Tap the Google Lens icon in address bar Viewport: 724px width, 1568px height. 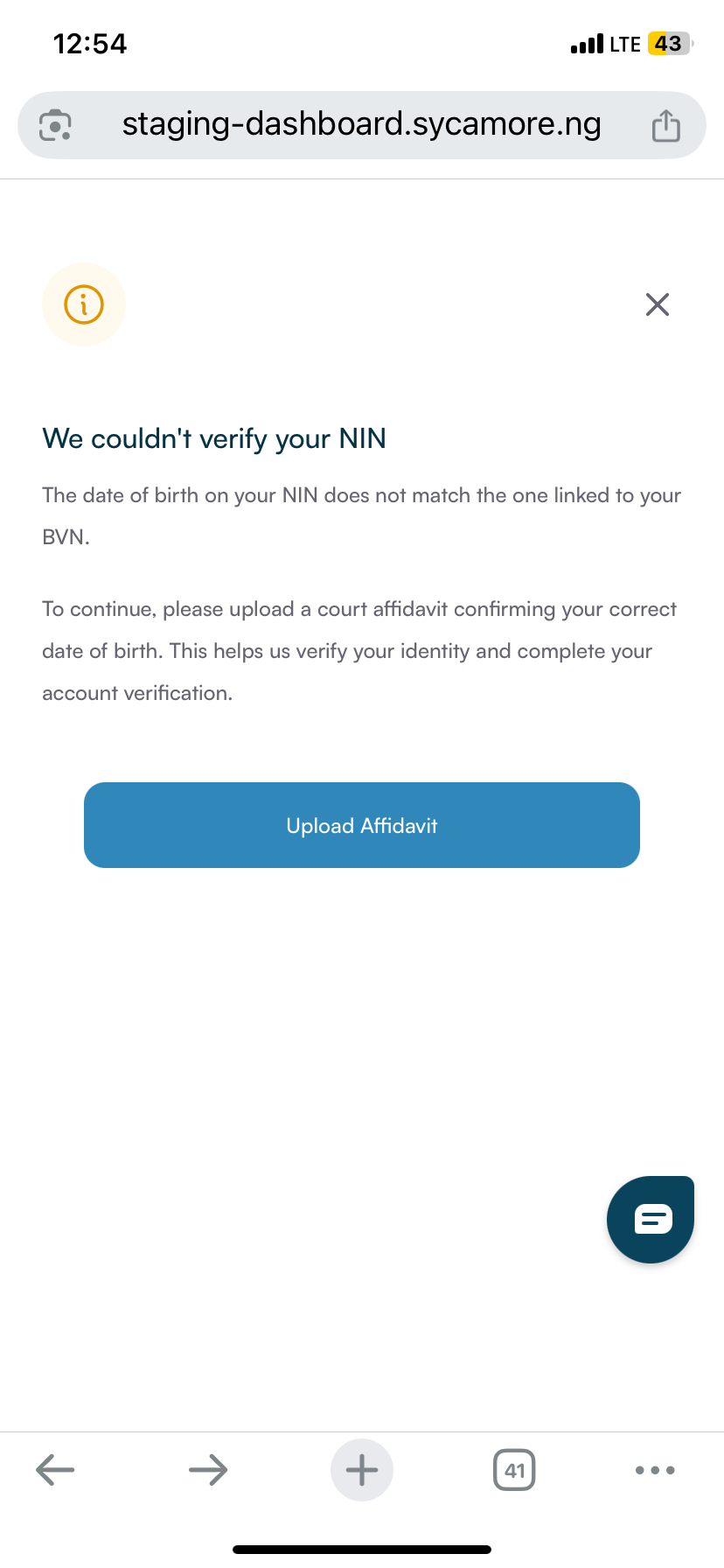pyautogui.click(x=55, y=126)
